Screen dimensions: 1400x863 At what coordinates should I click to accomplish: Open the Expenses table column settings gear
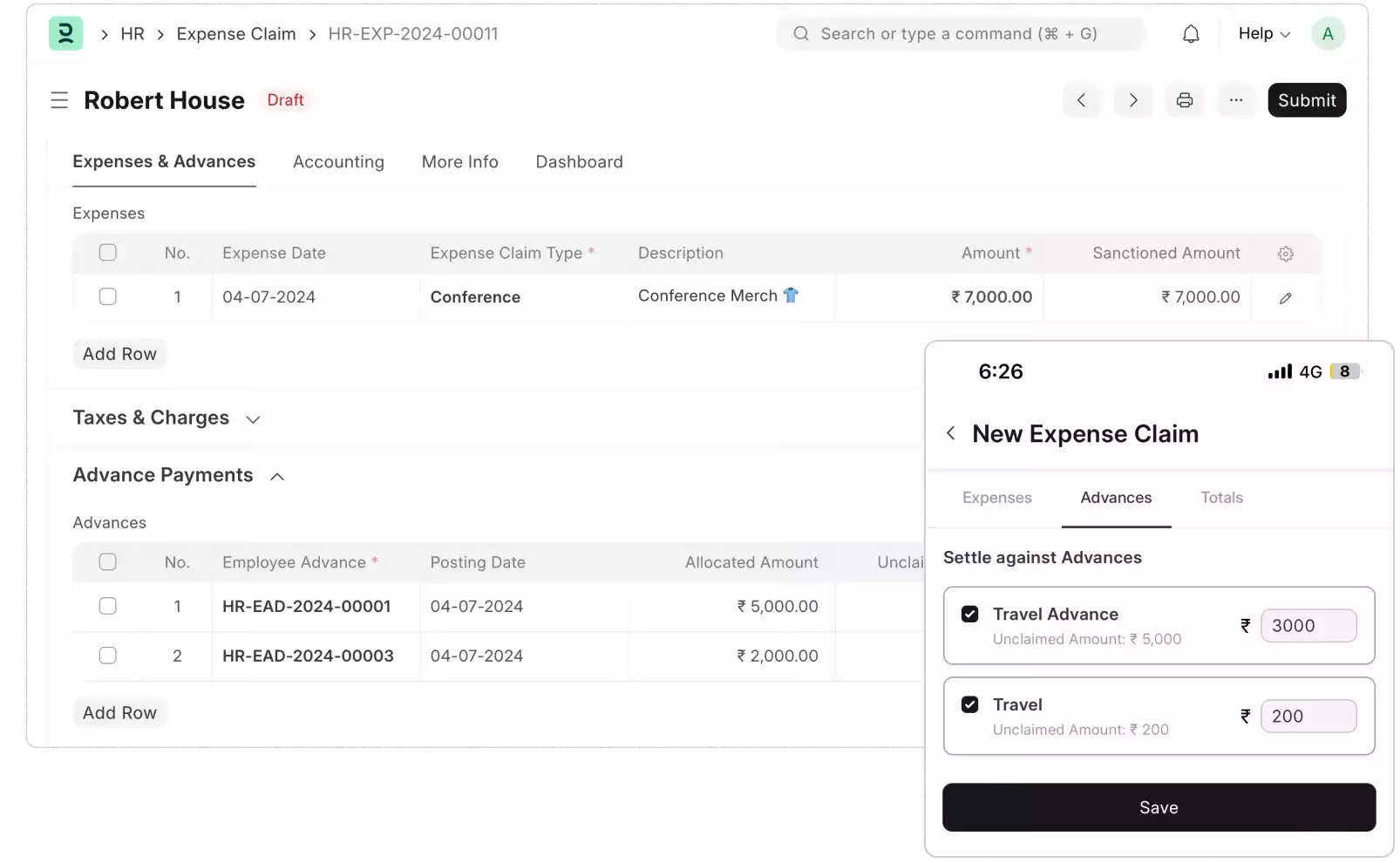[x=1285, y=253]
